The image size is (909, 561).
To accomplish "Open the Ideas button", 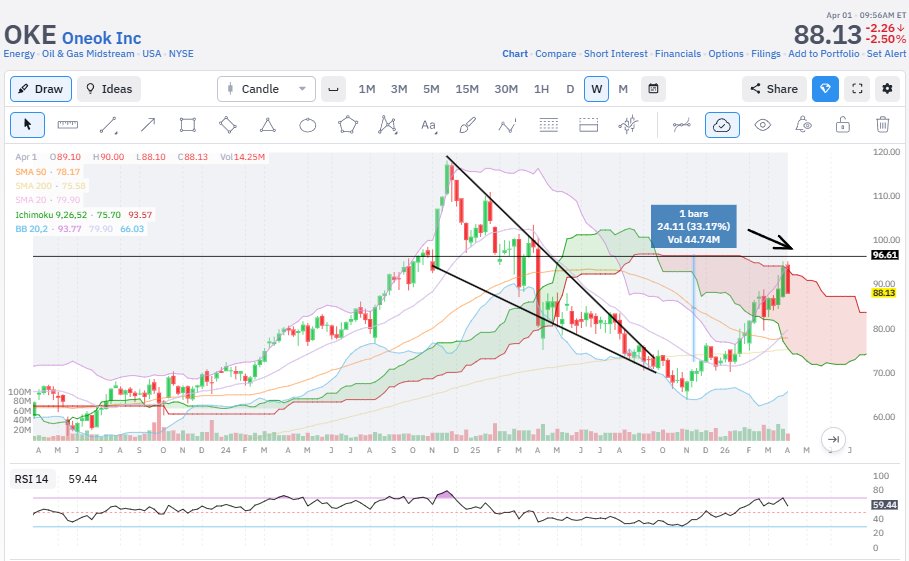I will pos(109,89).
